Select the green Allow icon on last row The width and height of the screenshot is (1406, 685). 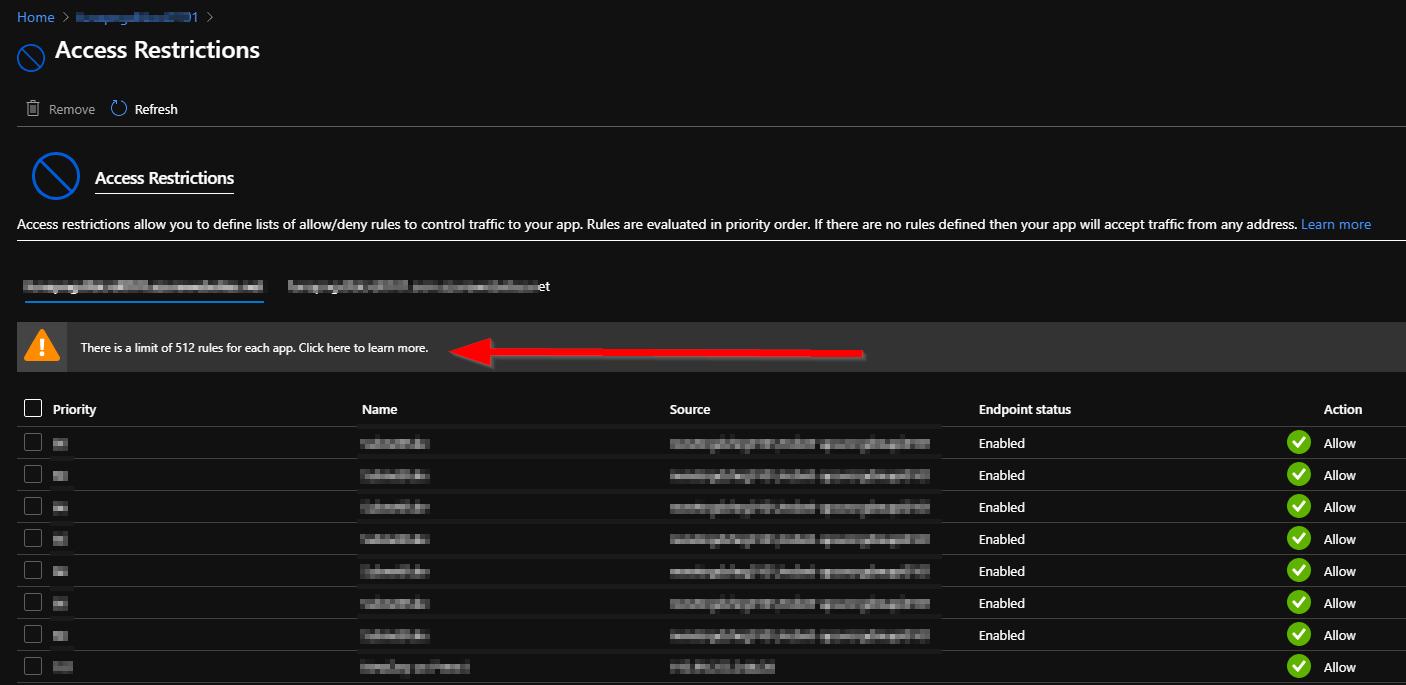tap(1298, 666)
